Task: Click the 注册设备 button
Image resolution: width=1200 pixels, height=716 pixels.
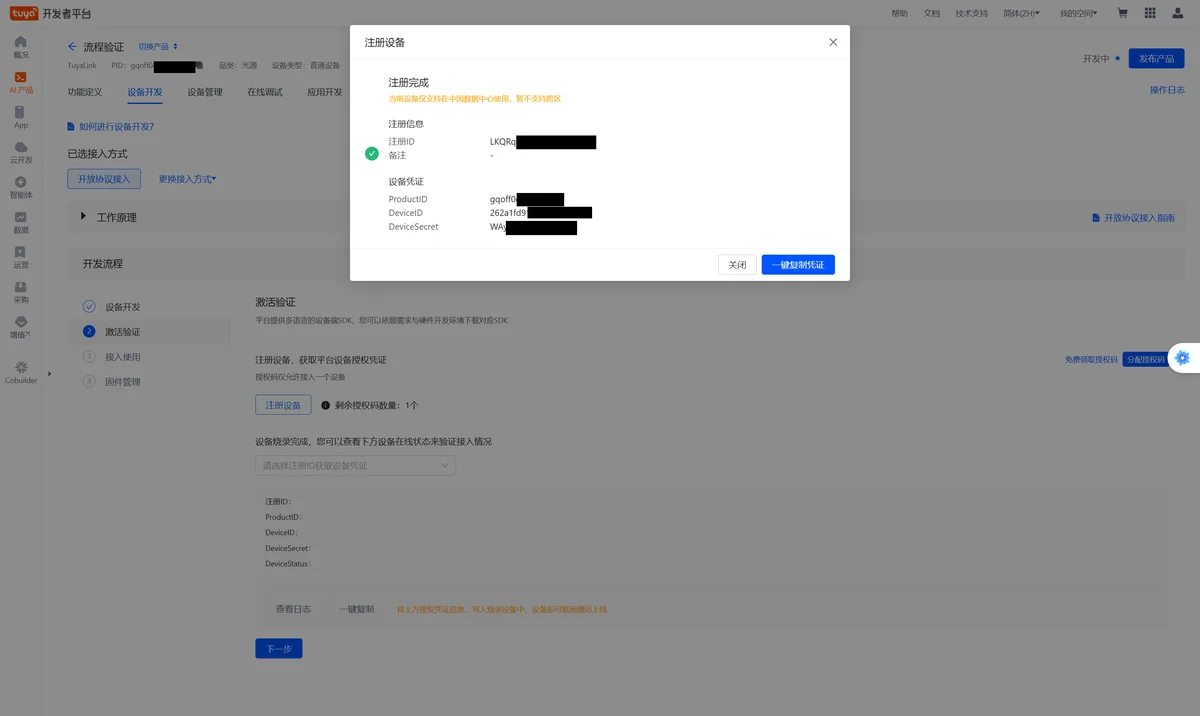Action: click(x=283, y=405)
